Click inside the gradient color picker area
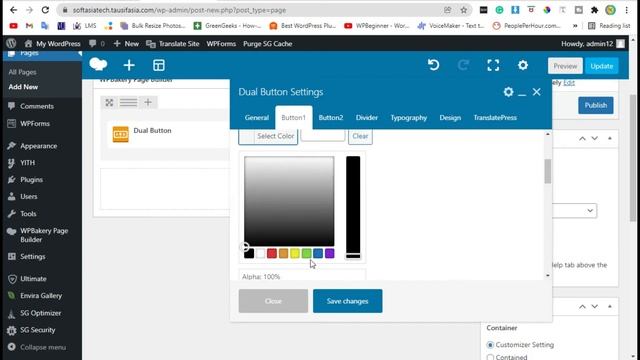The height and width of the screenshot is (360, 640). pyautogui.click(x=289, y=201)
